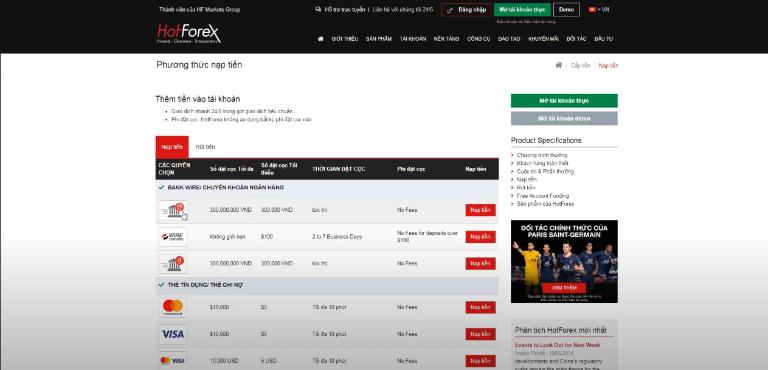Viewport: 768px width, 370px height.
Task: Click the VISA logo
Action: coord(173,334)
